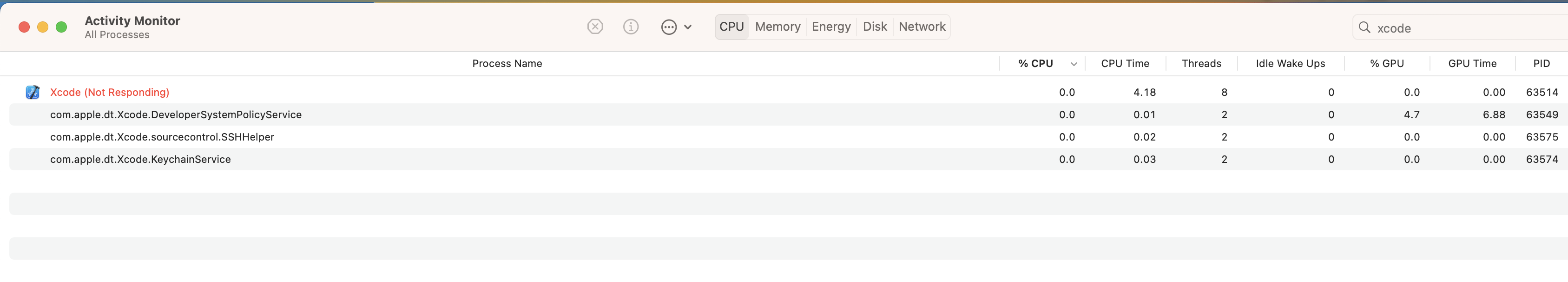Open the ellipsis more-actions menu
1568x282 pixels.
click(x=669, y=27)
